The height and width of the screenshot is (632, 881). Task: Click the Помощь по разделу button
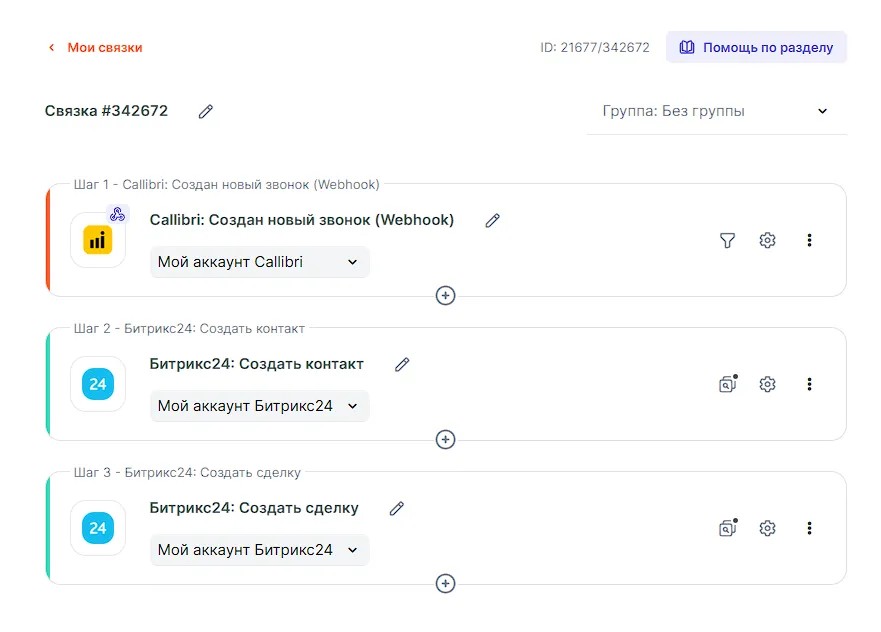pos(756,47)
